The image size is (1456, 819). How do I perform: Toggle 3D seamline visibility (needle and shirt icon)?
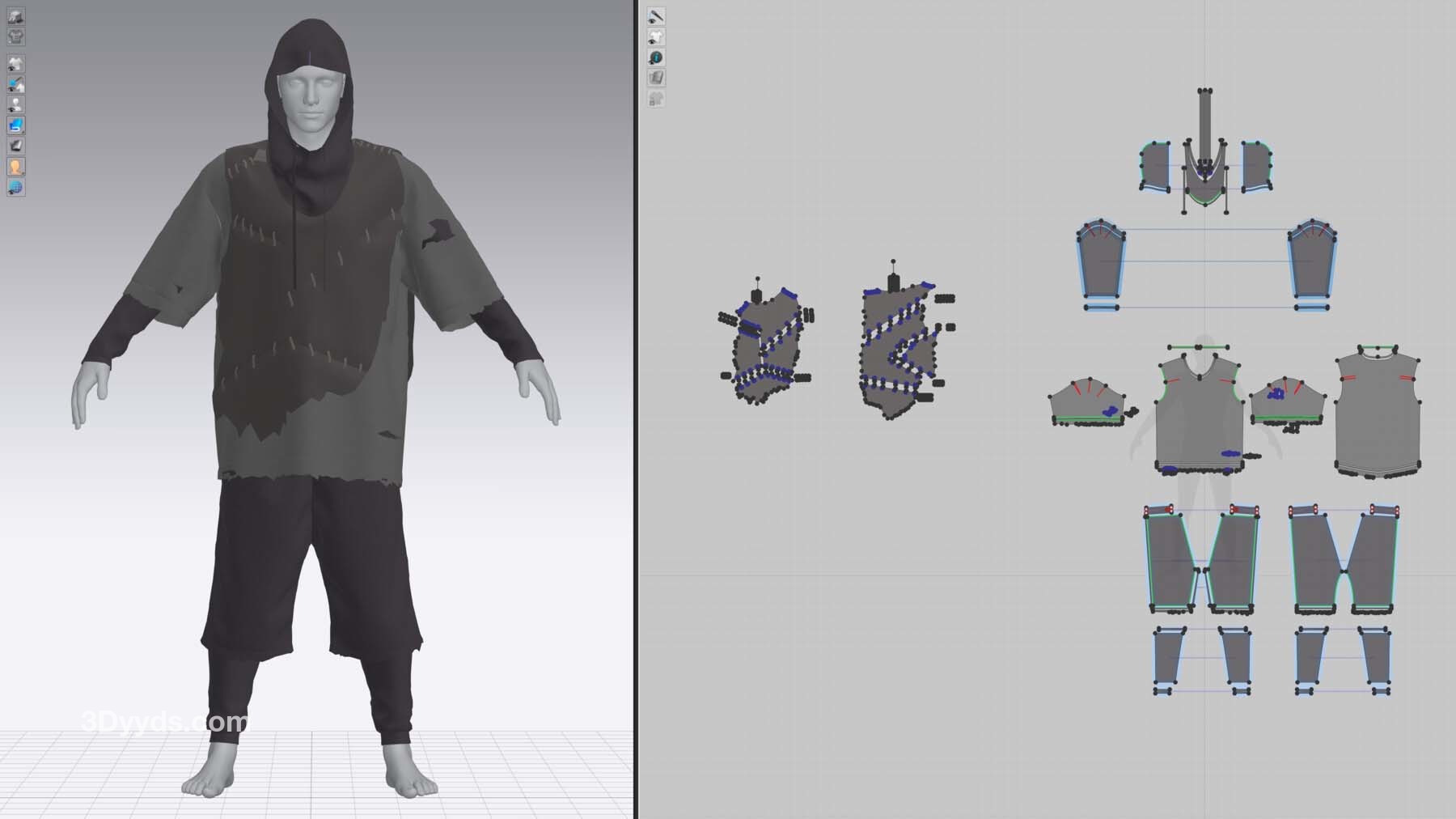pyautogui.click(x=15, y=84)
